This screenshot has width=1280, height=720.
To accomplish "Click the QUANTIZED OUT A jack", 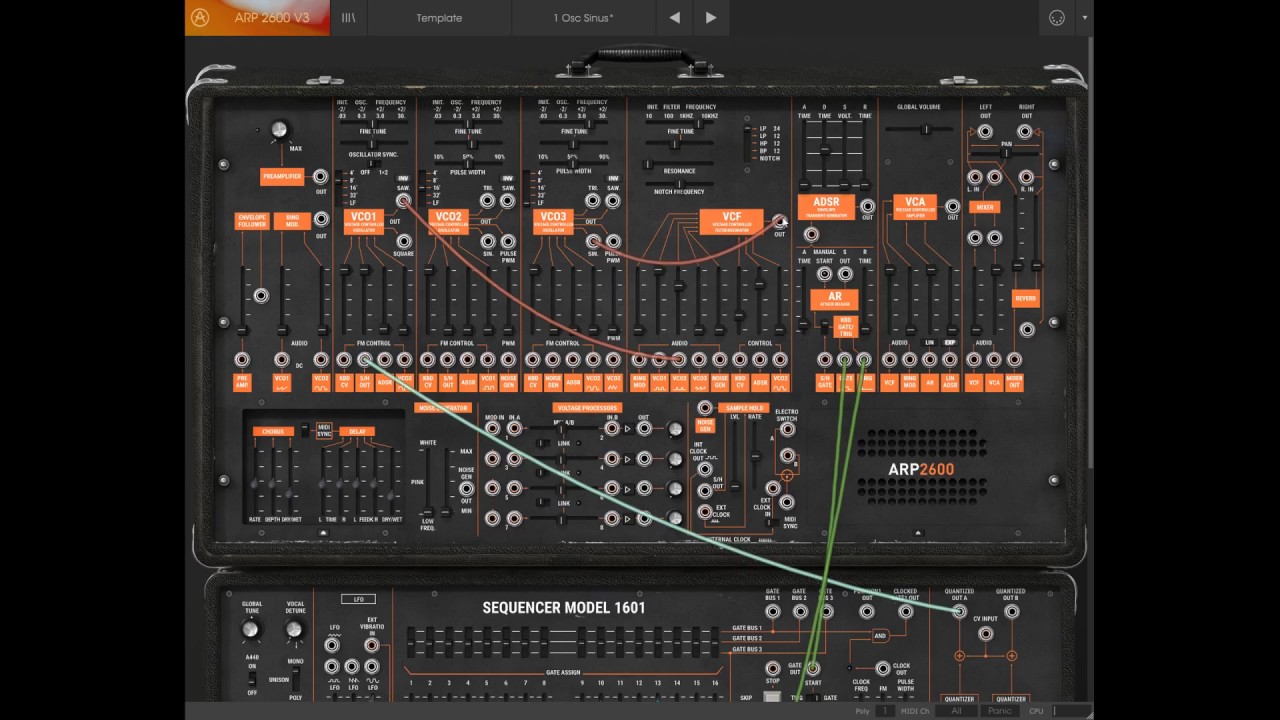I will point(959,611).
